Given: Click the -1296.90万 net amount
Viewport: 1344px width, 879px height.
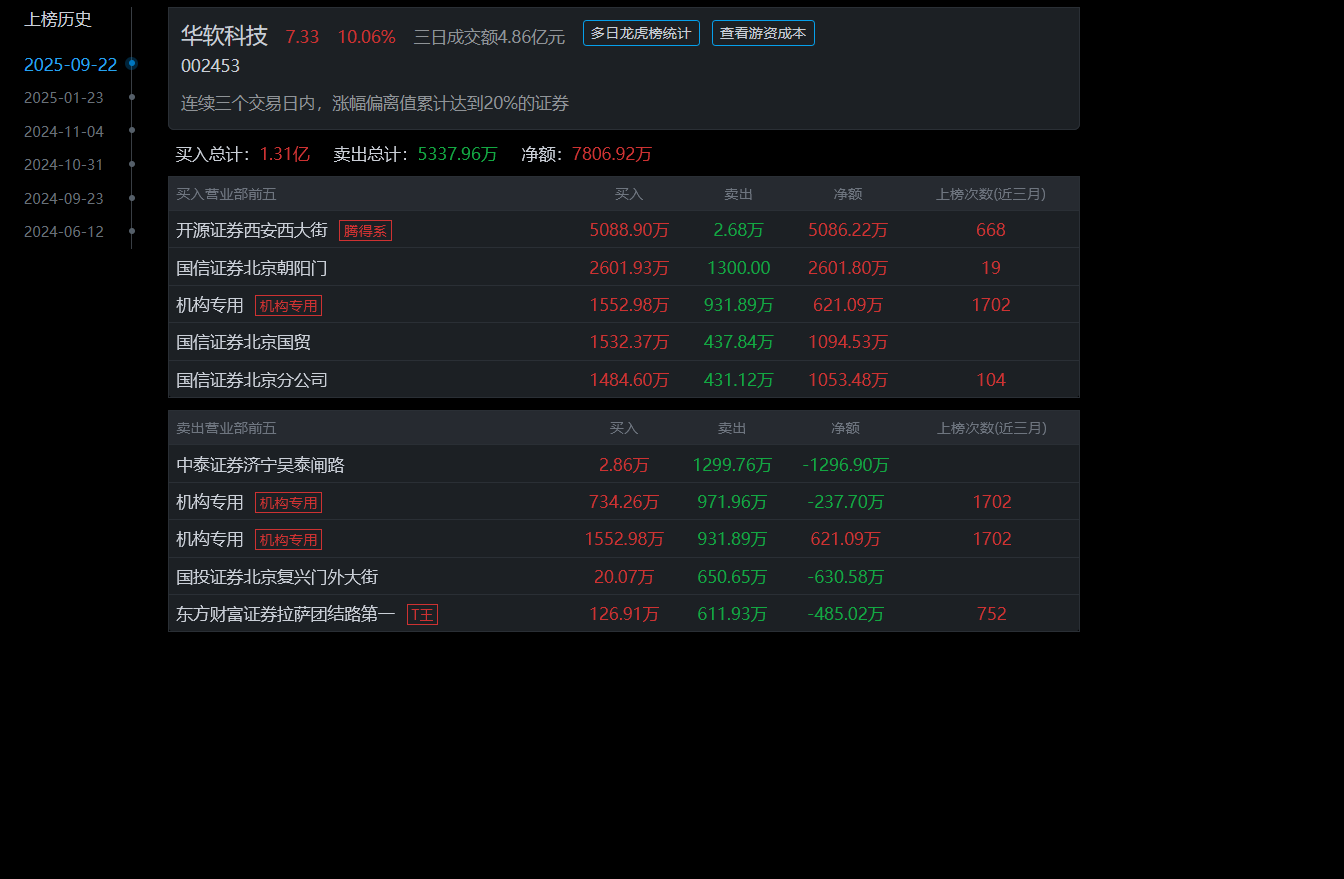Looking at the screenshot, I should click(846, 465).
